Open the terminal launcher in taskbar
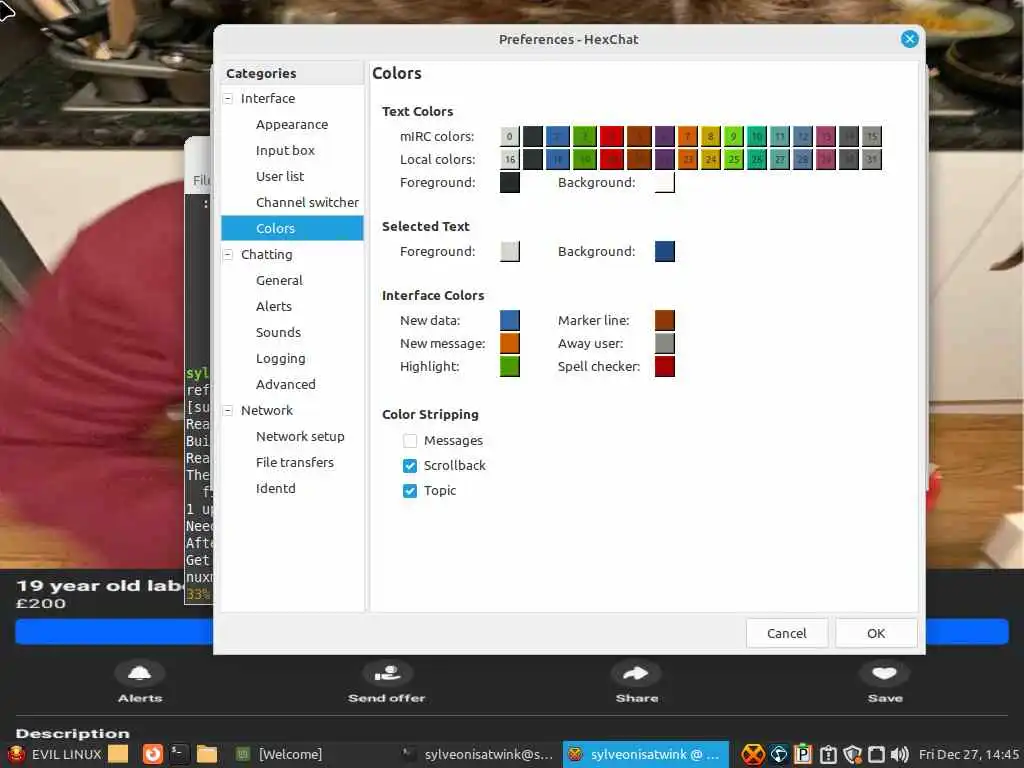Screen dimensions: 1024x768 click(178, 754)
